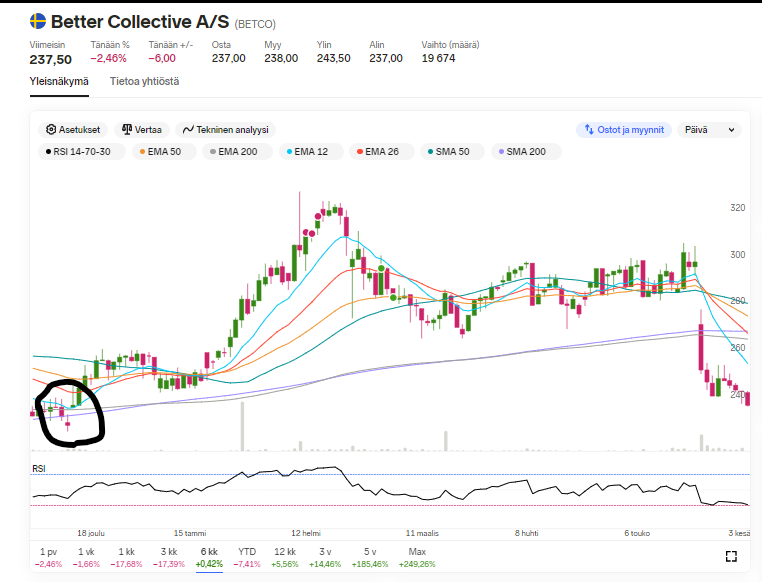Expand the Päivä interval dropdown

coord(710,130)
